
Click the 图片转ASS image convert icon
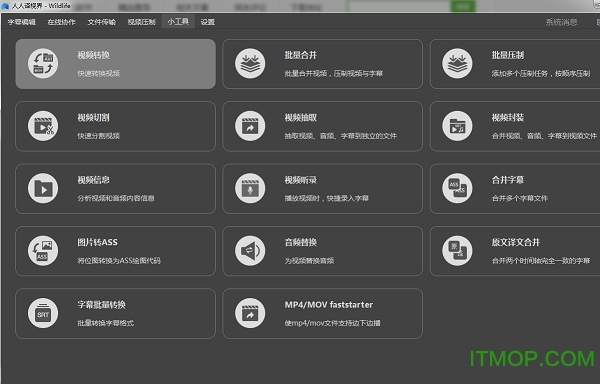pyautogui.click(x=43, y=251)
